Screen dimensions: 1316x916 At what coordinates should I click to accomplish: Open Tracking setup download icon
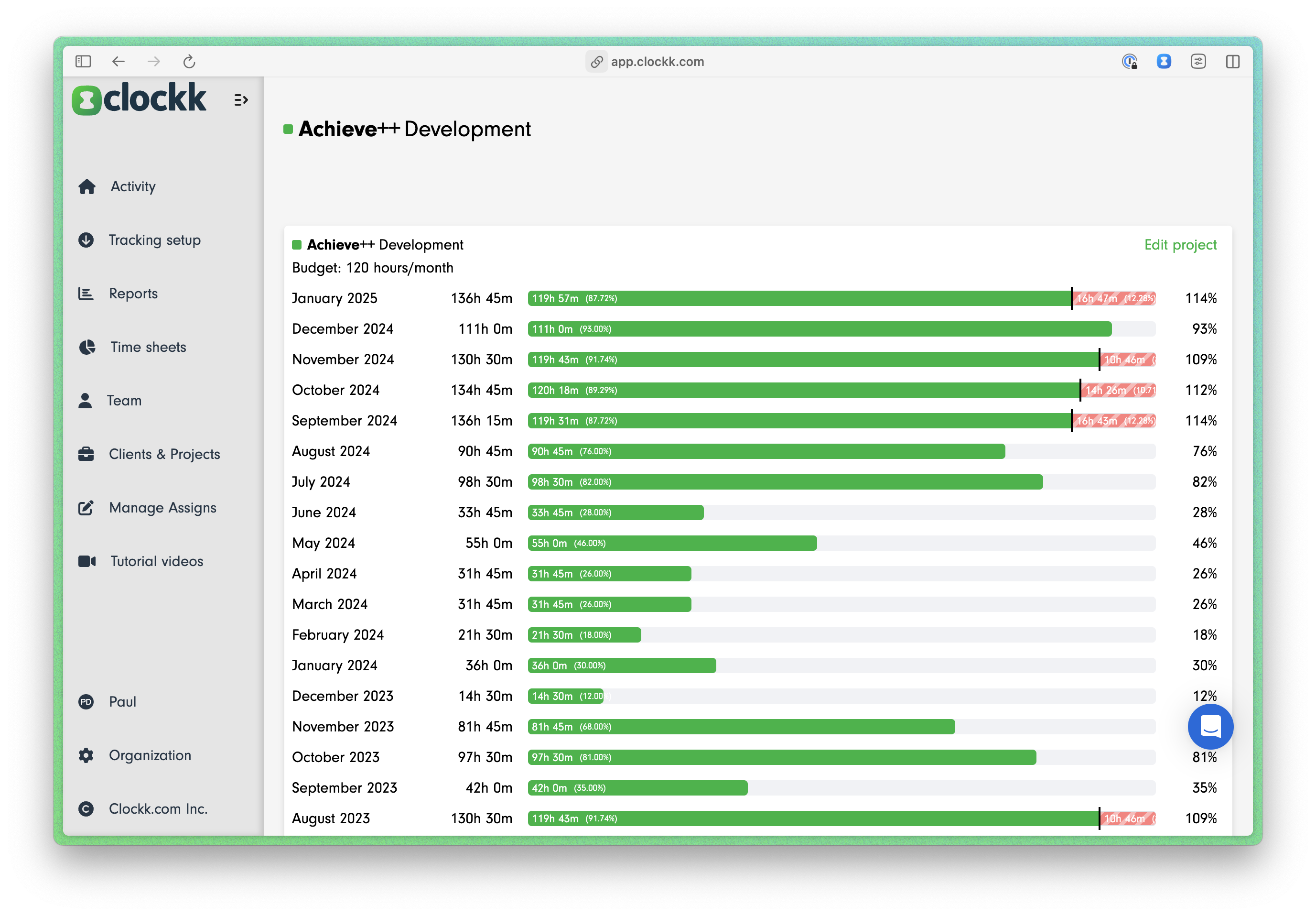click(86, 240)
